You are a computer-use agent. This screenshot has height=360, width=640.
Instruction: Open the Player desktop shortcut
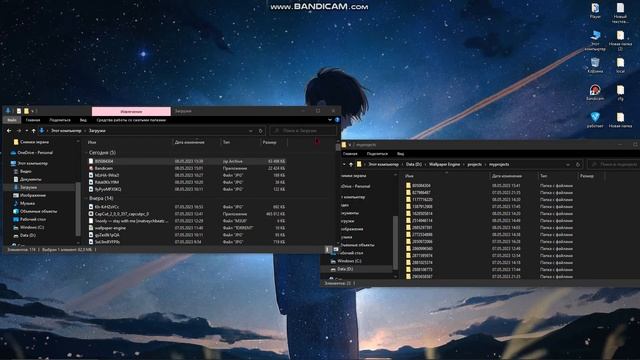click(x=595, y=11)
